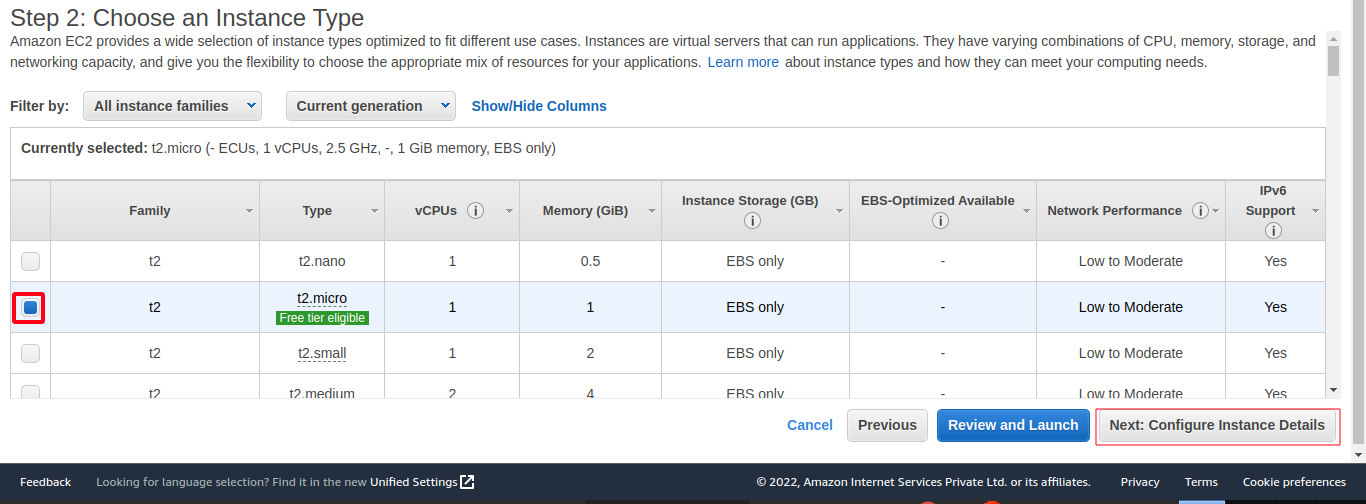Click IPv6 Support info icon
1366x504 pixels.
(x=1274, y=231)
